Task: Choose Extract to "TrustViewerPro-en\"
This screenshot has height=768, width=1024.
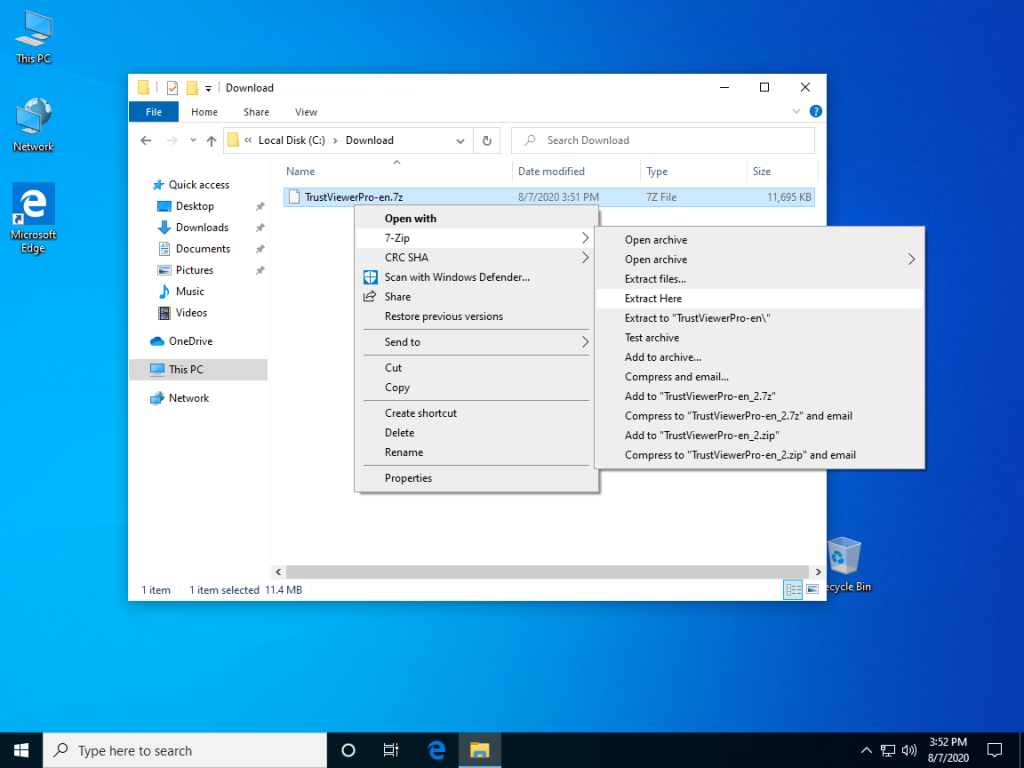Action: tap(760, 318)
